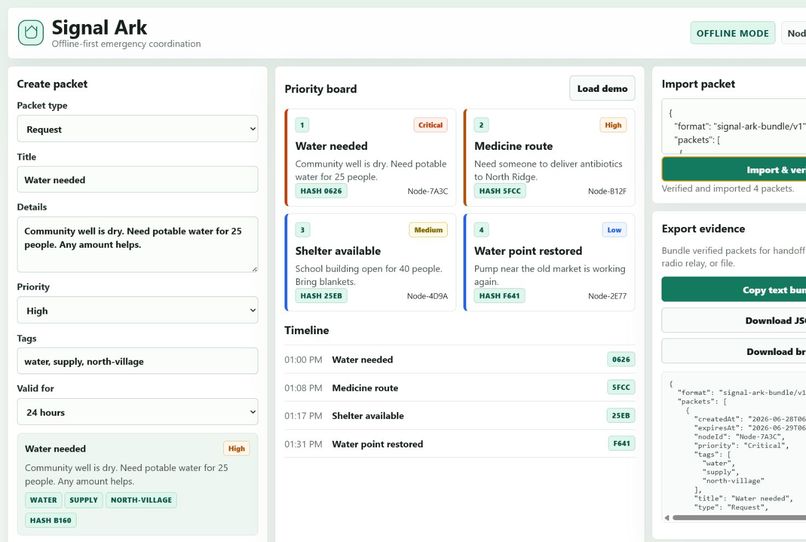Click the rank 1 badge on Water needed

coord(302,125)
